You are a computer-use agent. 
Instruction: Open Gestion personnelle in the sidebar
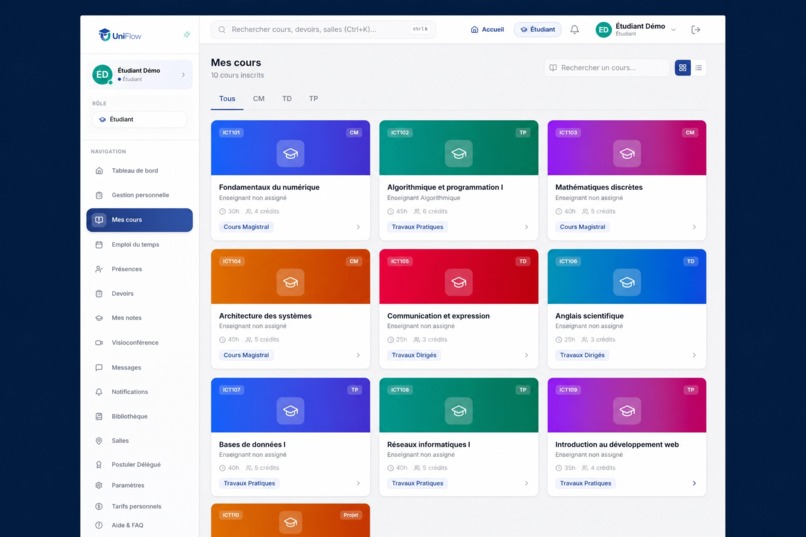coord(139,195)
